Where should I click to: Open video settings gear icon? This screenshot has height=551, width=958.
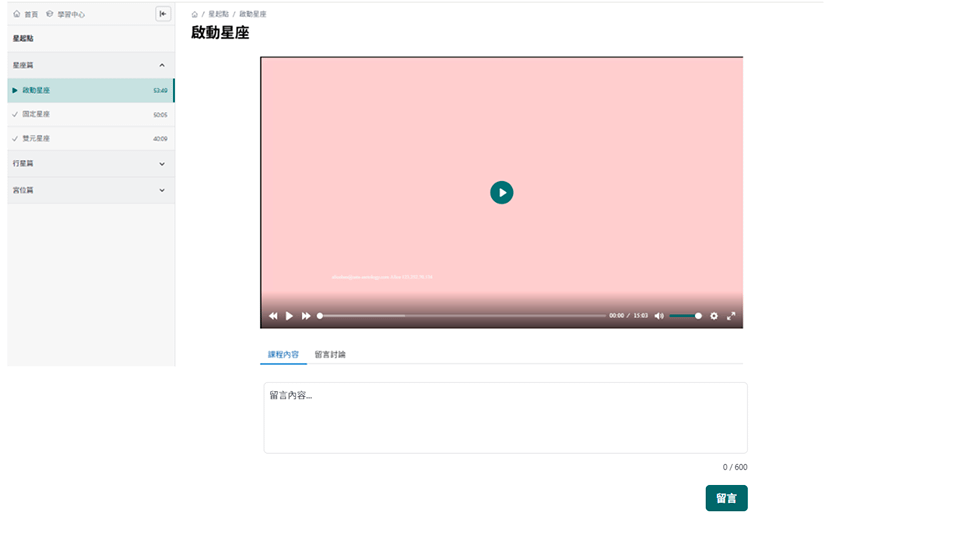click(x=714, y=316)
